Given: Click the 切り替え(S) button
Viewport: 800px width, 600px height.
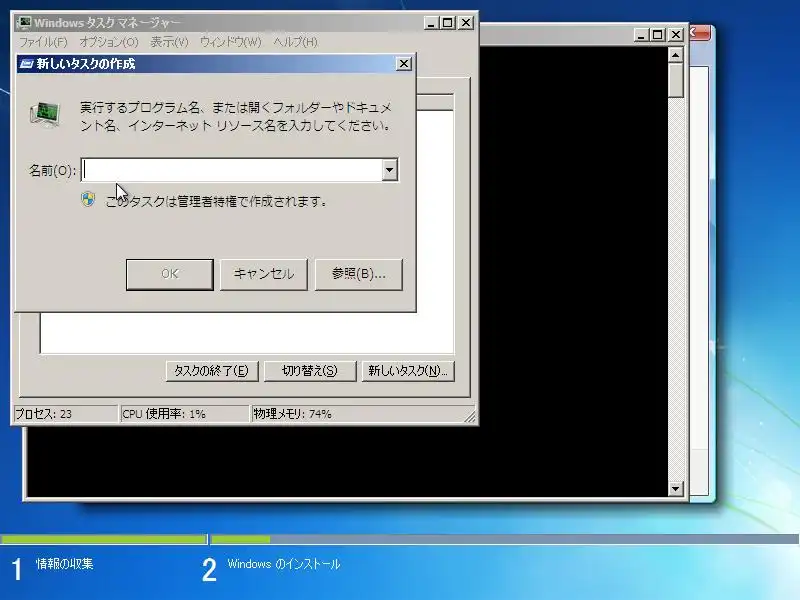Looking at the screenshot, I should pos(310,371).
